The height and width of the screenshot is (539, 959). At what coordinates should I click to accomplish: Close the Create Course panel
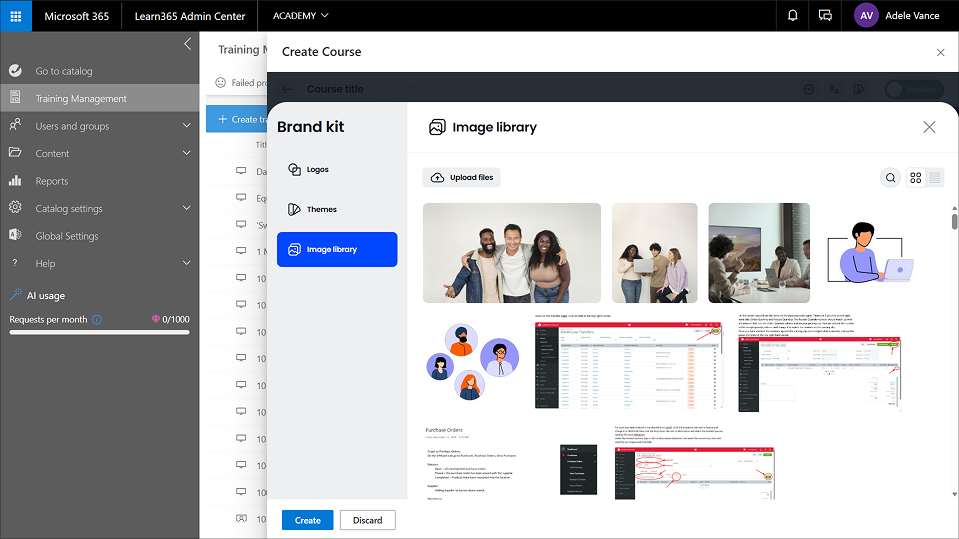[940, 52]
